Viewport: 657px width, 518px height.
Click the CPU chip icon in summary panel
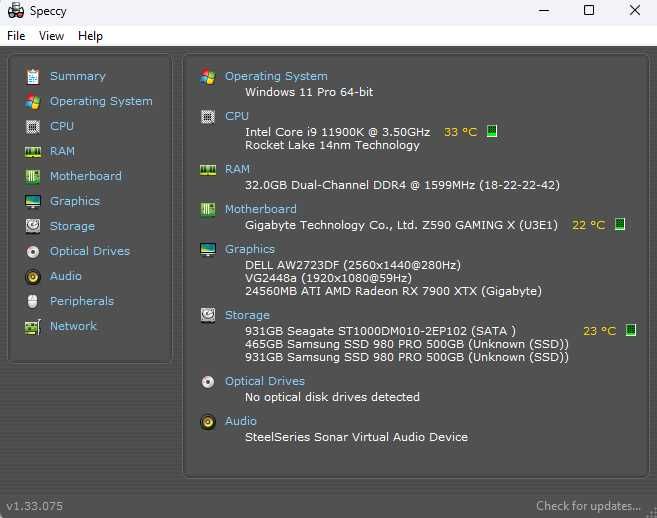tap(208, 117)
